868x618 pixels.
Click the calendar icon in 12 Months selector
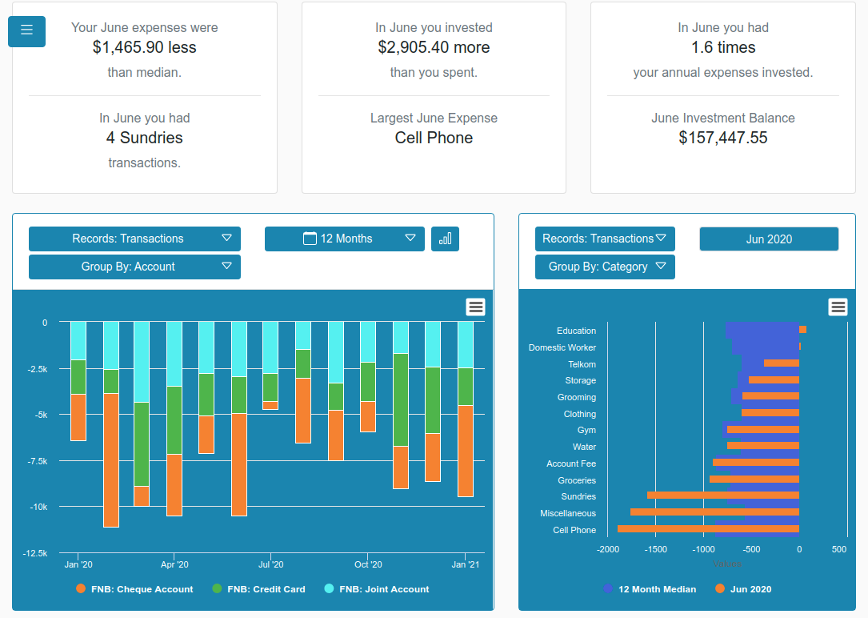(309, 239)
